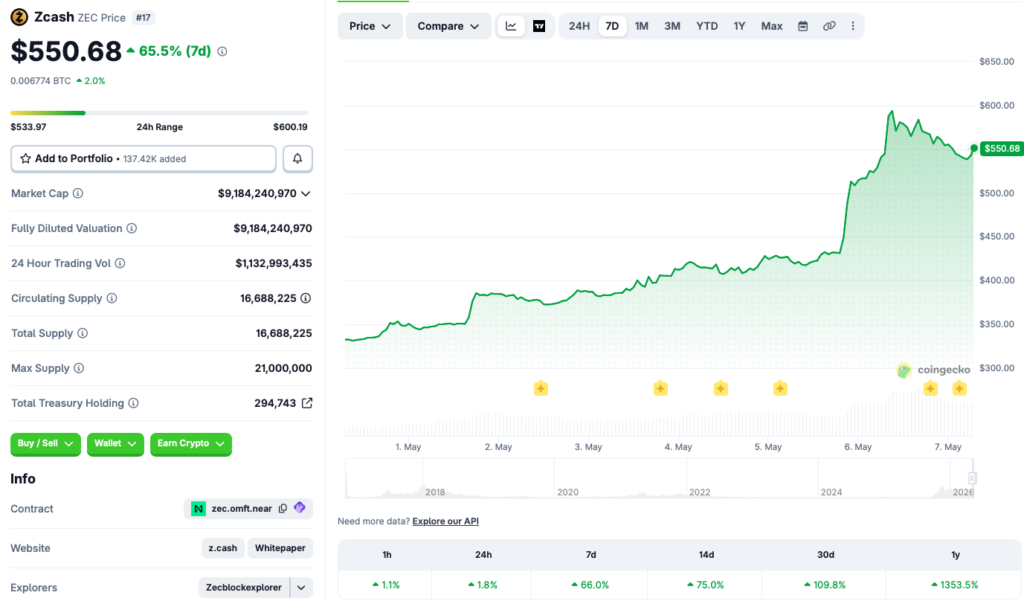Viewport: 1024px width, 601px height.
Task: Click Add to Portfolio button
Action: pyautogui.click(x=143, y=159)
